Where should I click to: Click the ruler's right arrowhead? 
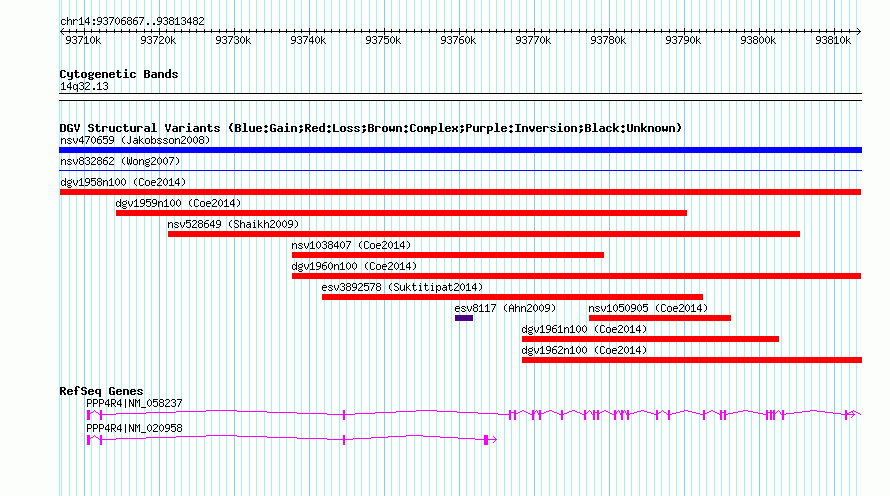point(859,32)
